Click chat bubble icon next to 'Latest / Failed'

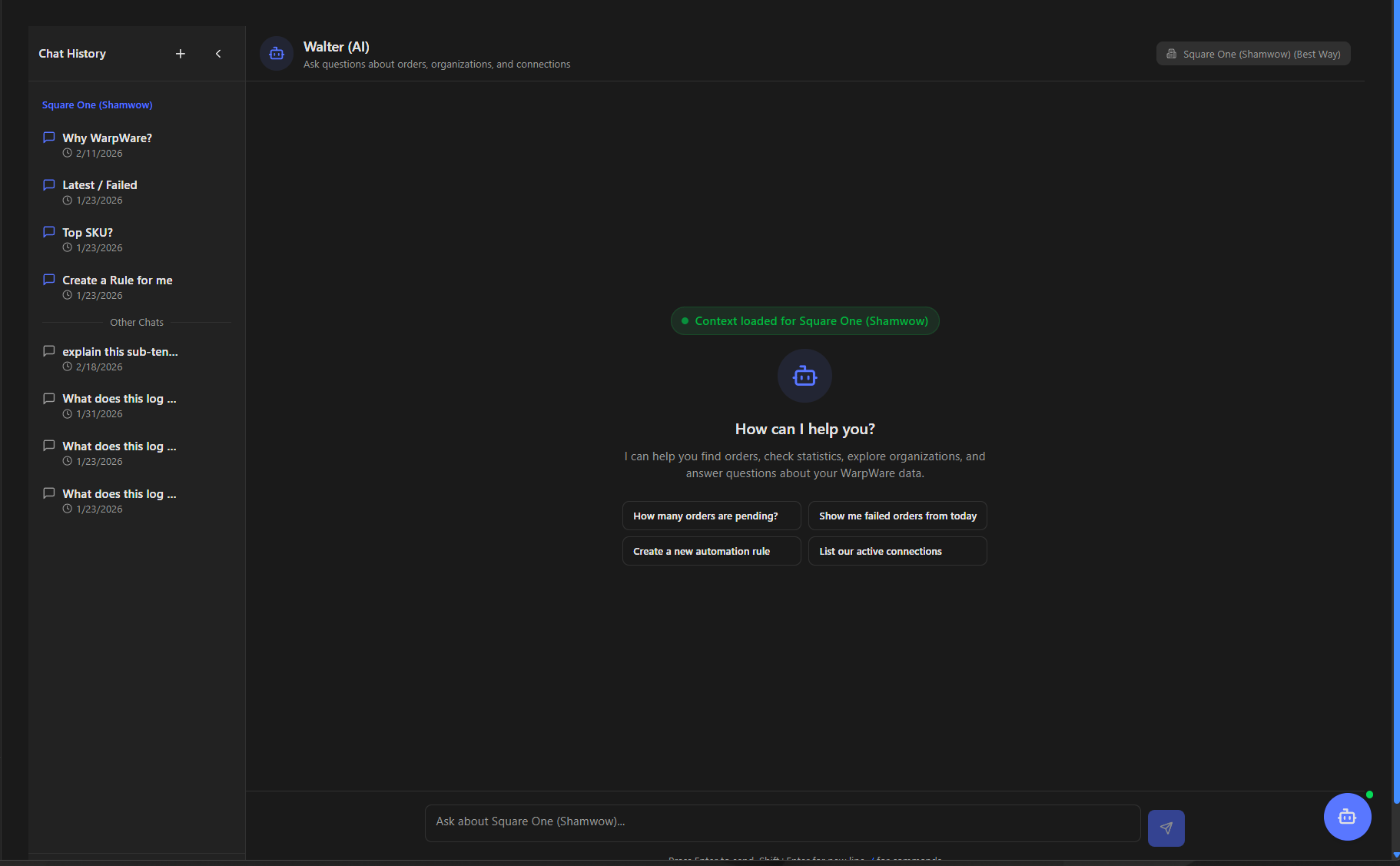coord(49,184)
